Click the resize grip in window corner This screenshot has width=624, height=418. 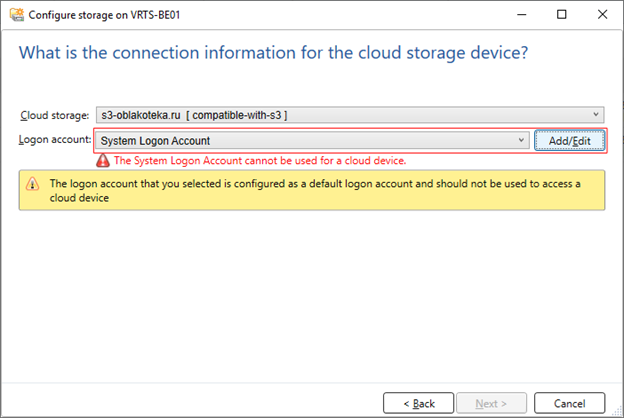tap(617, 411)
